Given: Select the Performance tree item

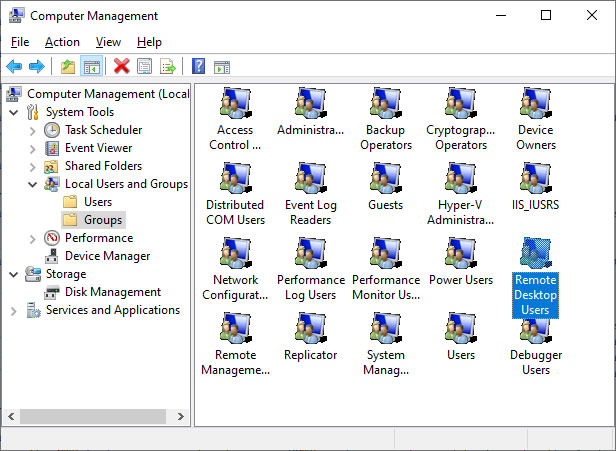Looking at the screenshot, I should click(x=99, y=238).
